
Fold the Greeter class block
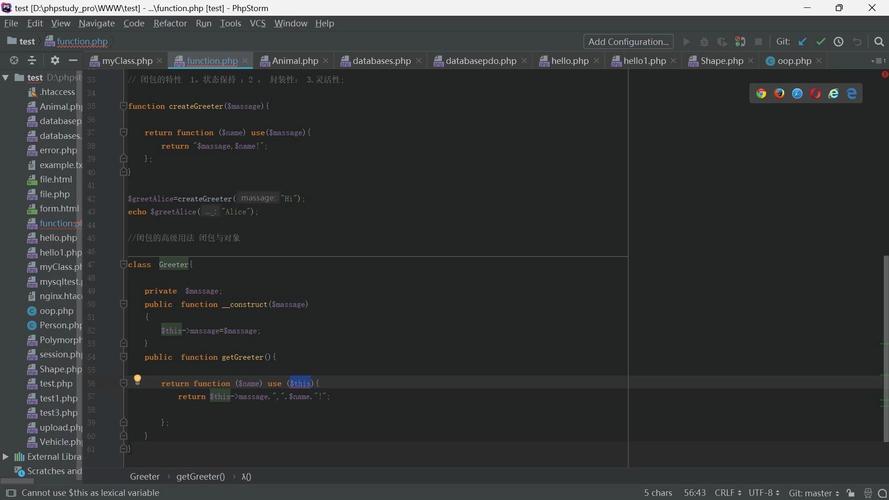click(x=123, y=264)
